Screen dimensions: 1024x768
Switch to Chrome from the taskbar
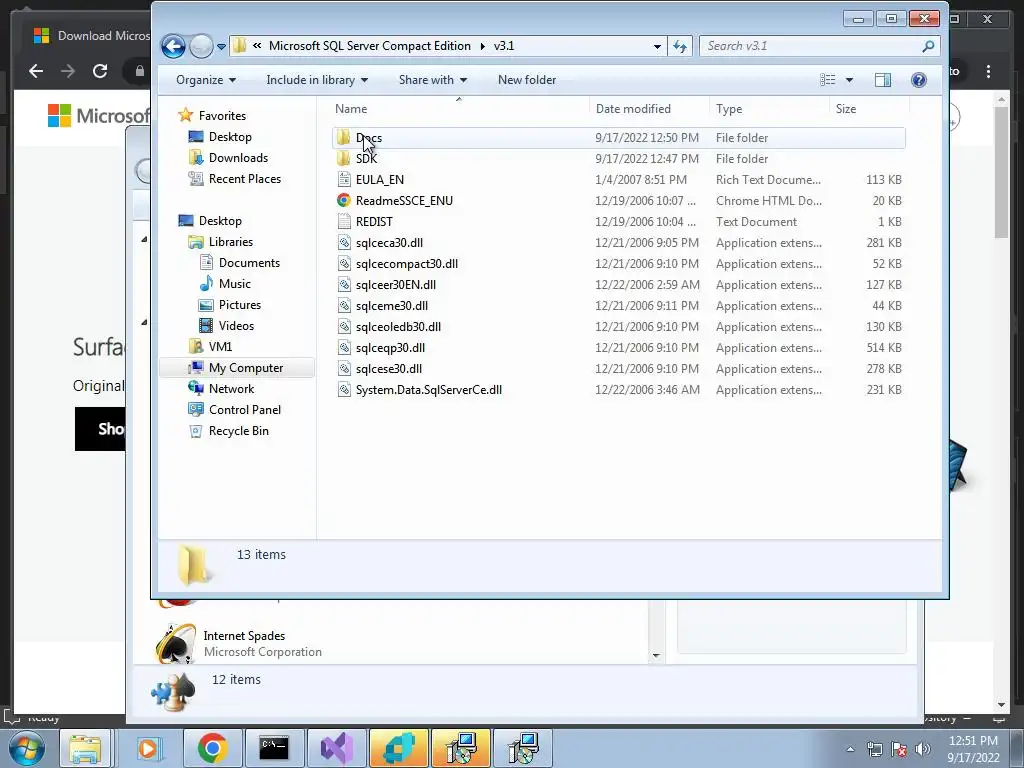pyautogui.click(x=212, y=748)
